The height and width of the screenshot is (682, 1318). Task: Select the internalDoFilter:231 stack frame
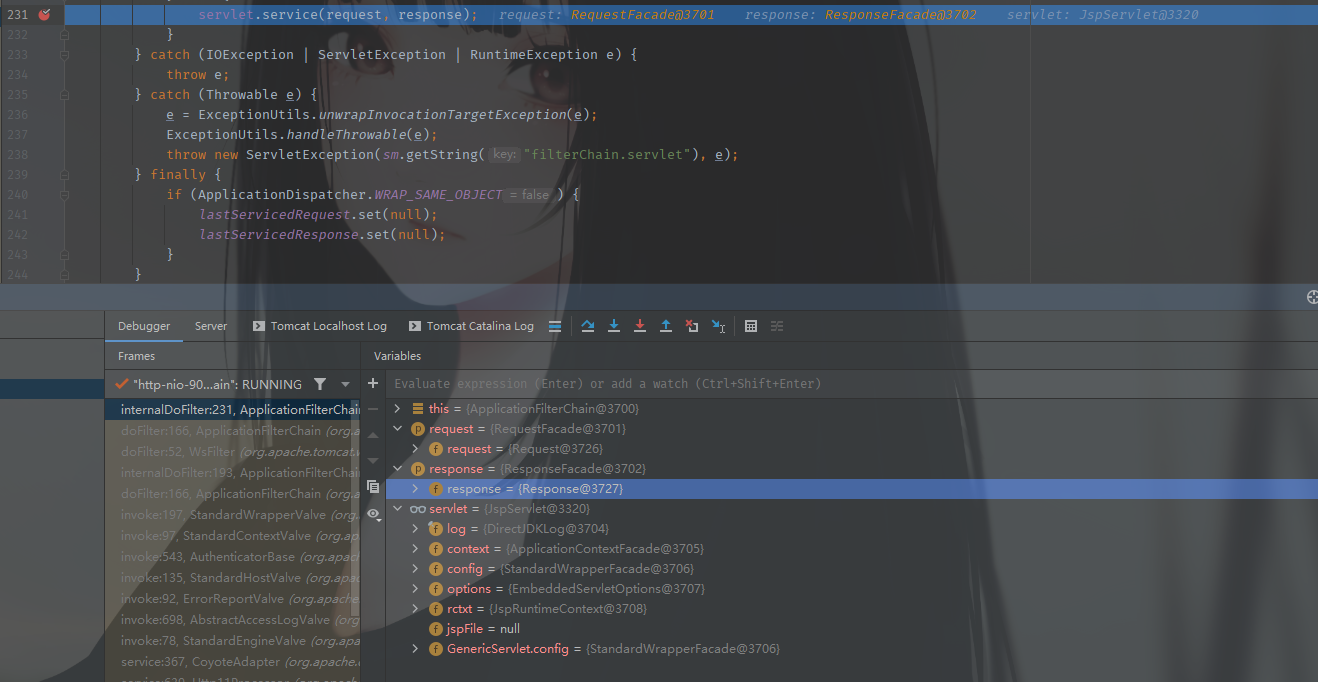click(x=232, y=409)
